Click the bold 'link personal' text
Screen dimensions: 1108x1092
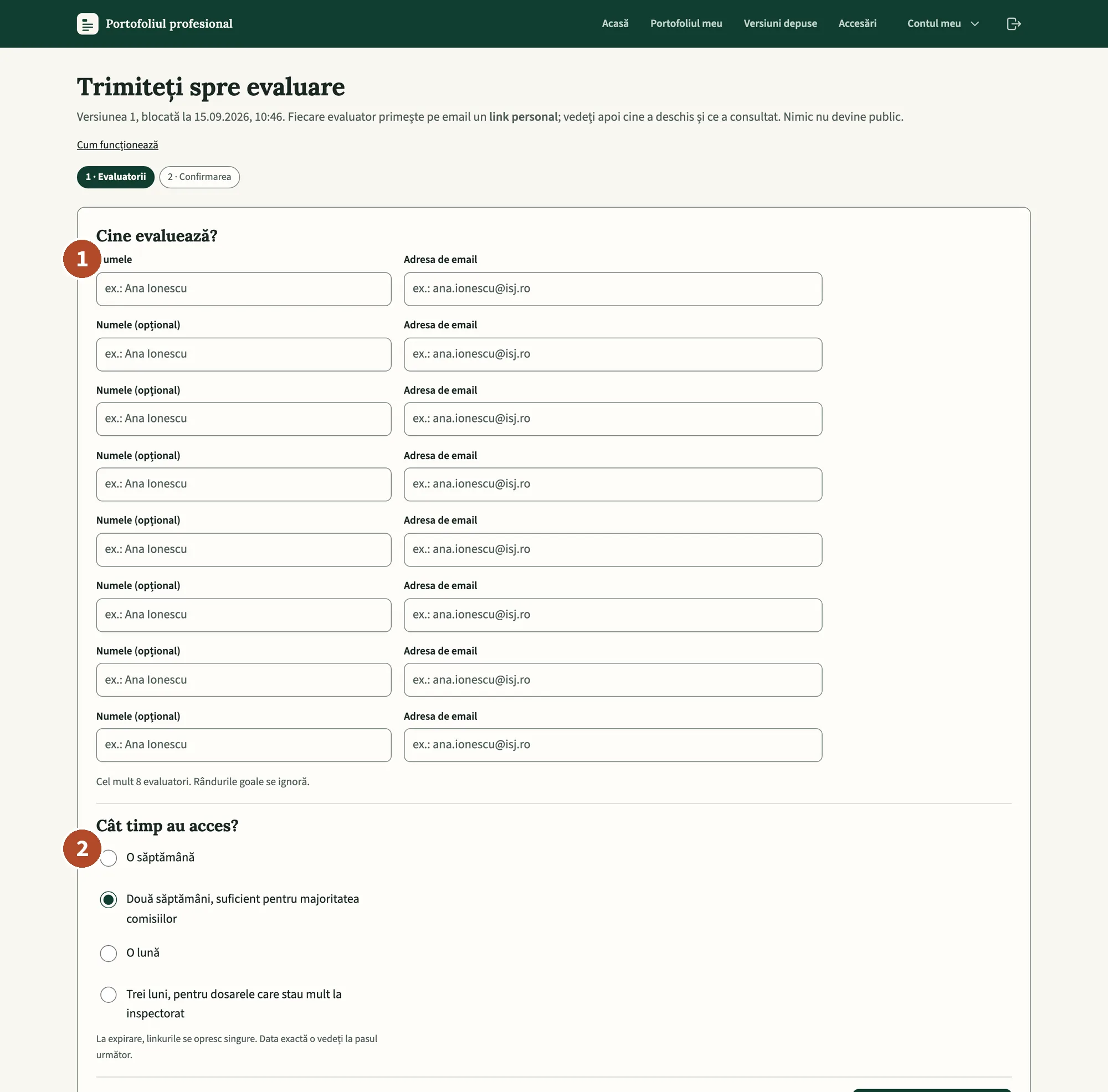tap(523, 117)
